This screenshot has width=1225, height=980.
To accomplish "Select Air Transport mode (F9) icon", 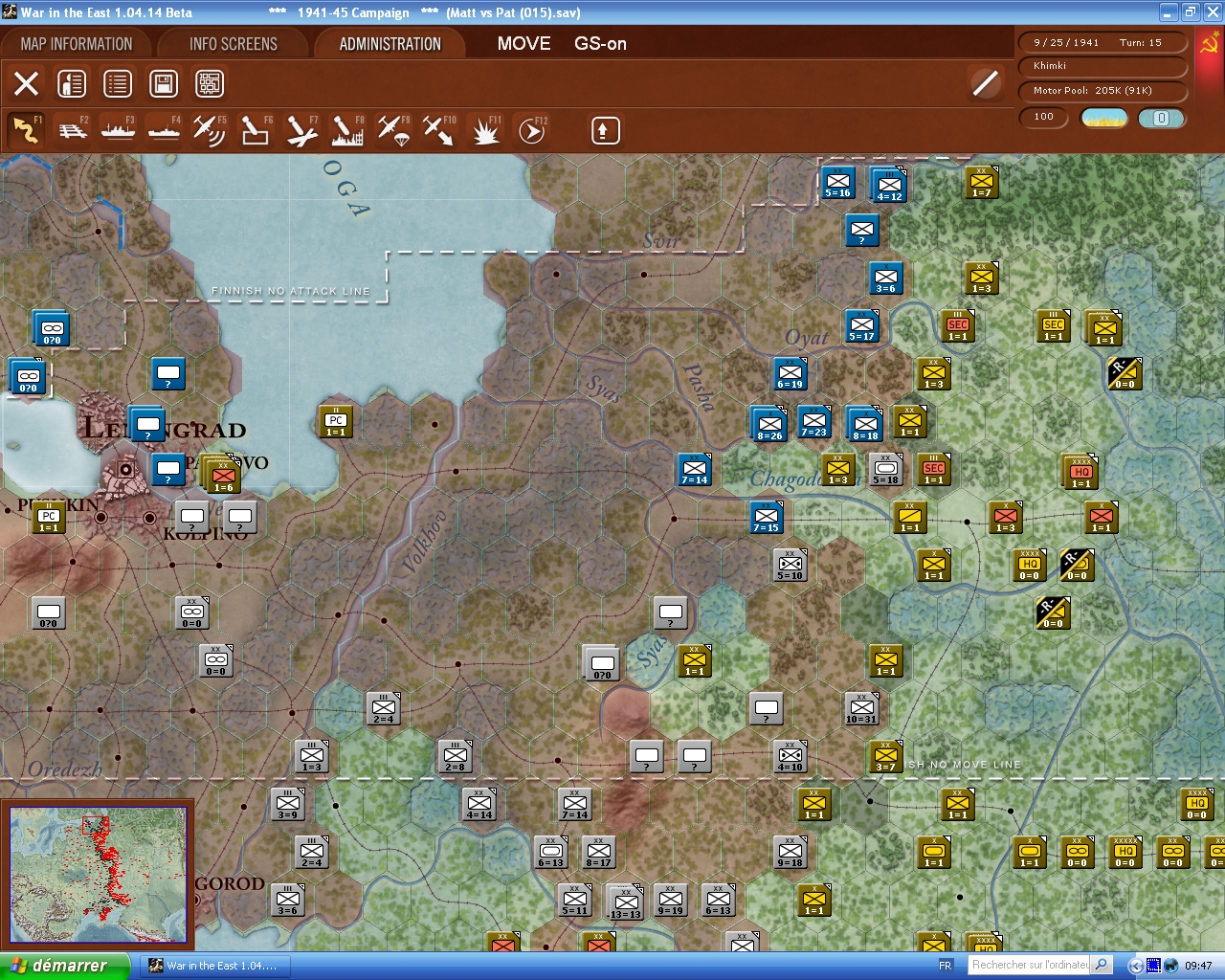I will tap(393, 130).
